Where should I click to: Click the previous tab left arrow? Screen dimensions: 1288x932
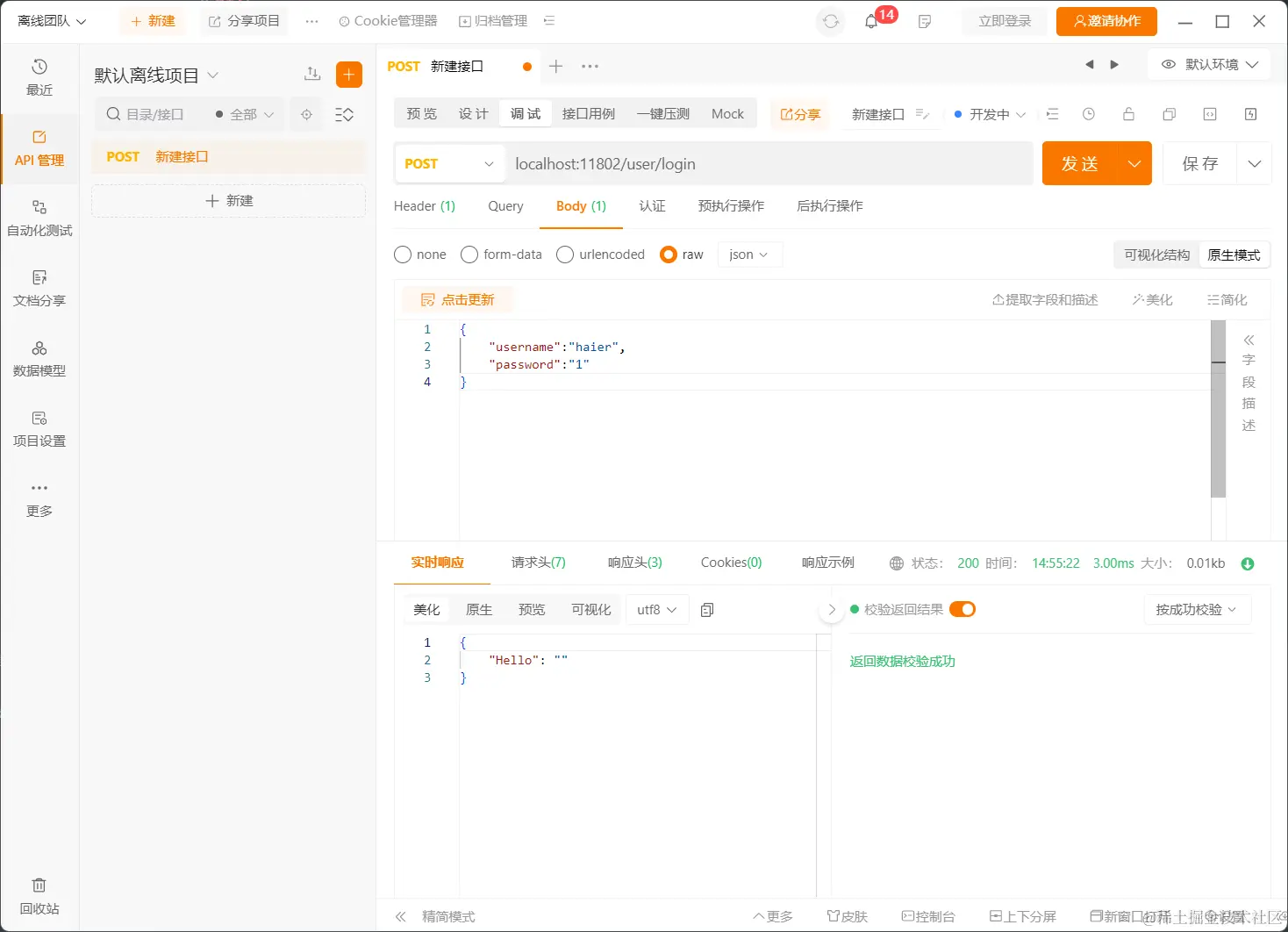tap(1090, 64)
